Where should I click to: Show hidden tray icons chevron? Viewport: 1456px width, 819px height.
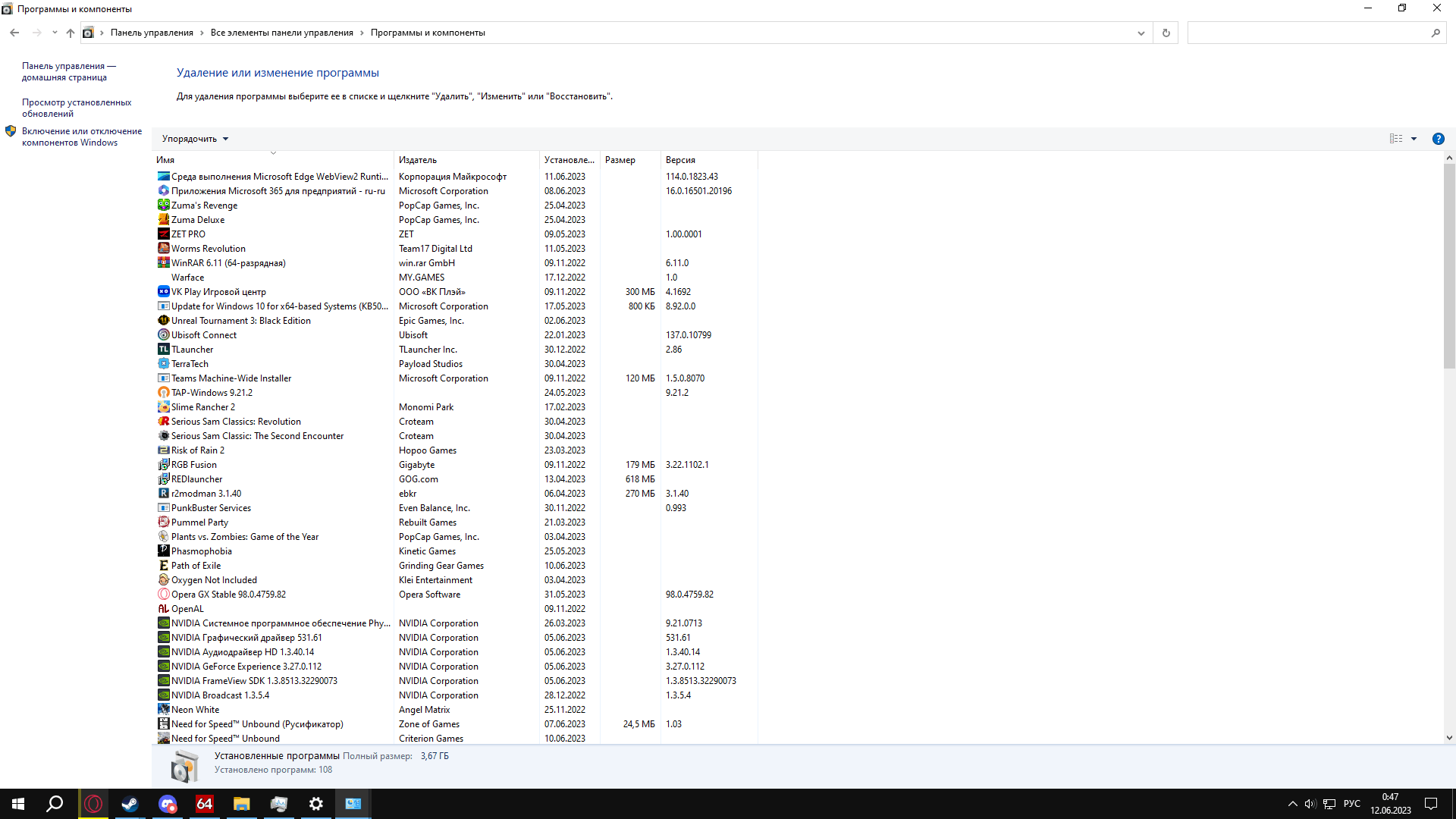[1292, 804]
